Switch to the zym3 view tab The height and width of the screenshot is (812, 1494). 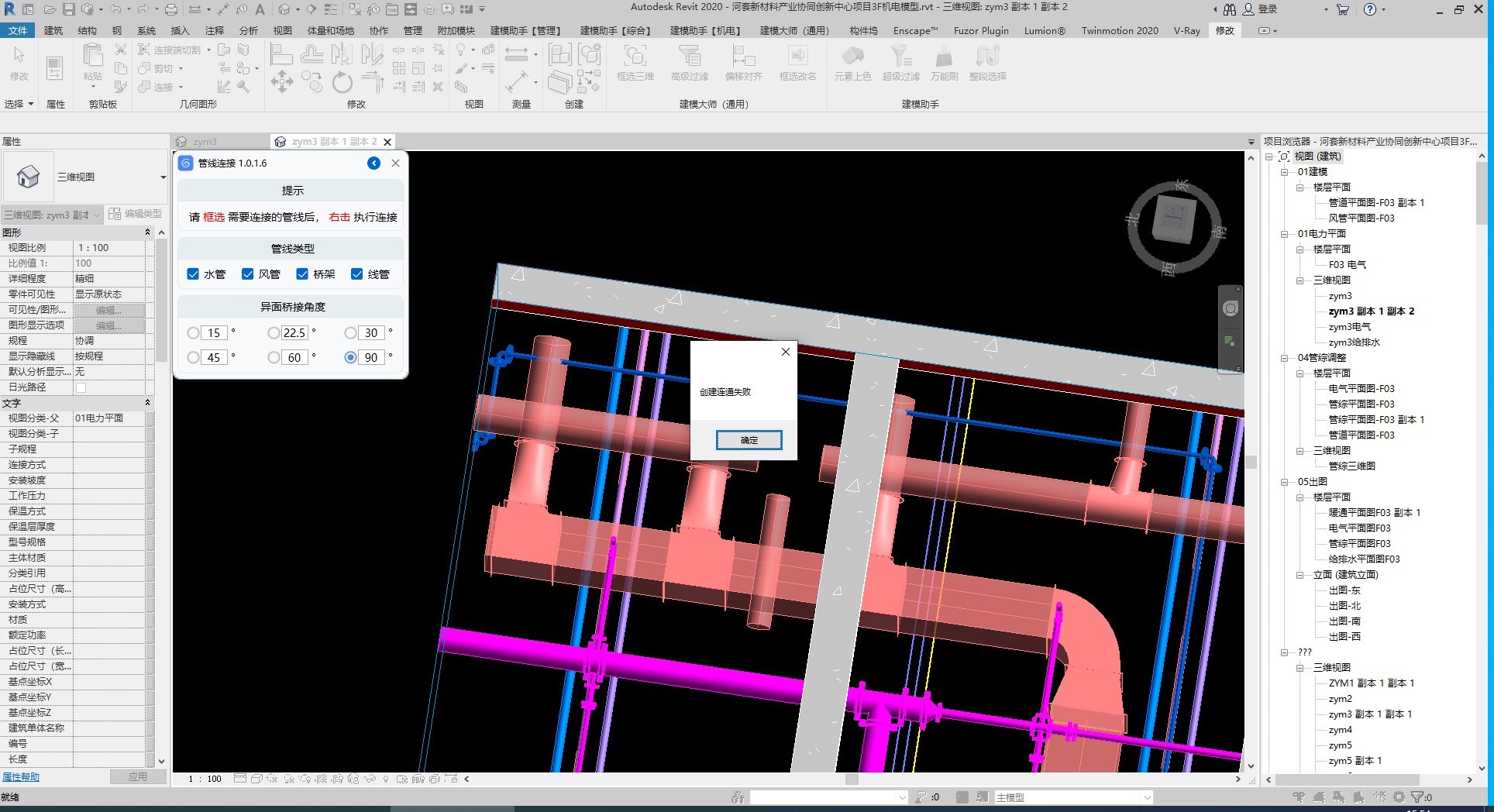pos(205,142)
